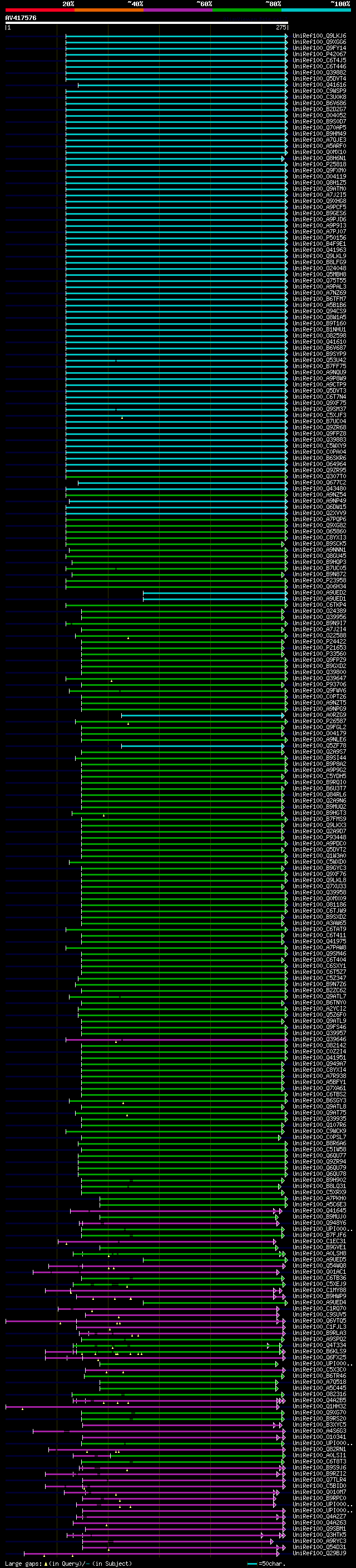Click the Large gaps legend text

68,1564
